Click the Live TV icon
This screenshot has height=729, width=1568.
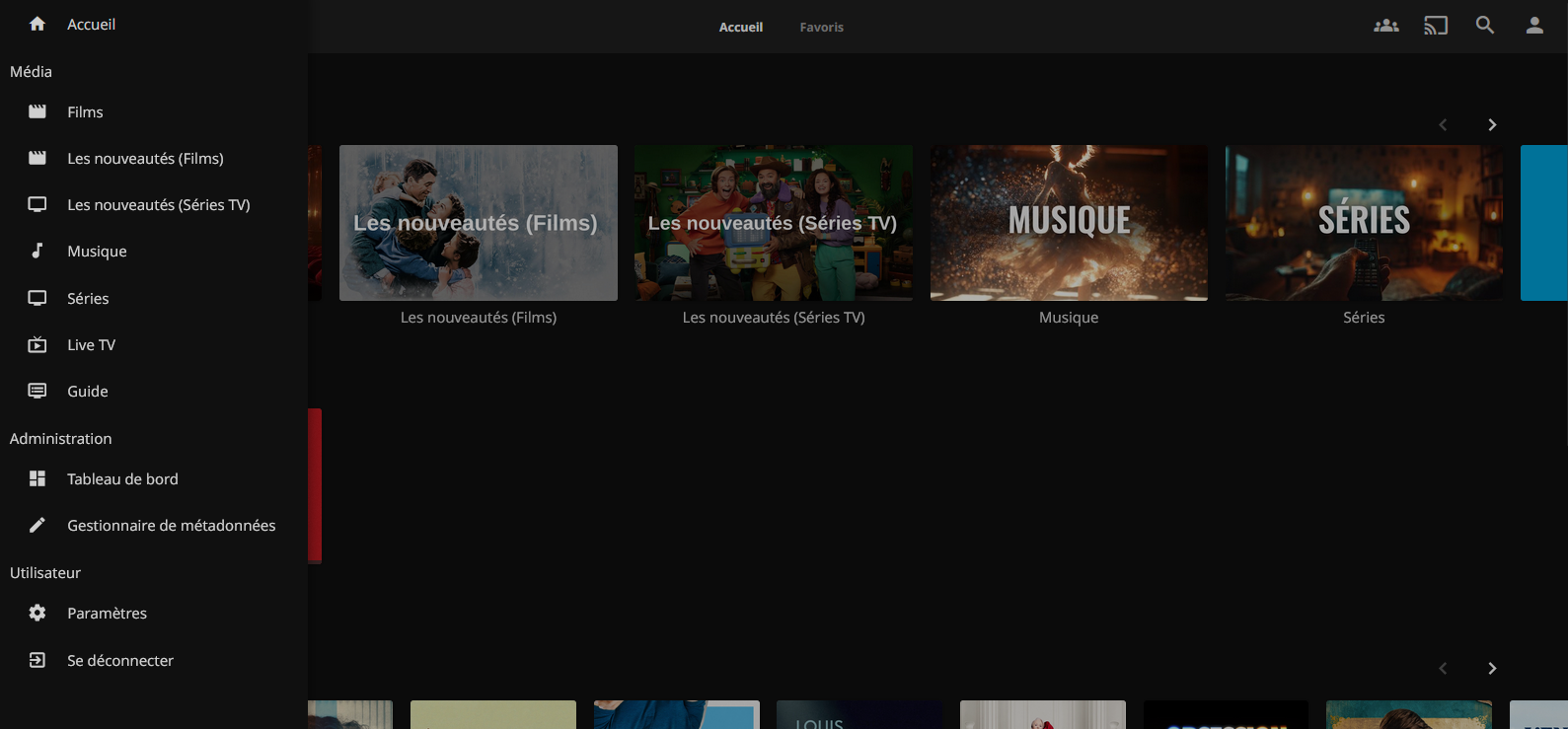point(37,344)
